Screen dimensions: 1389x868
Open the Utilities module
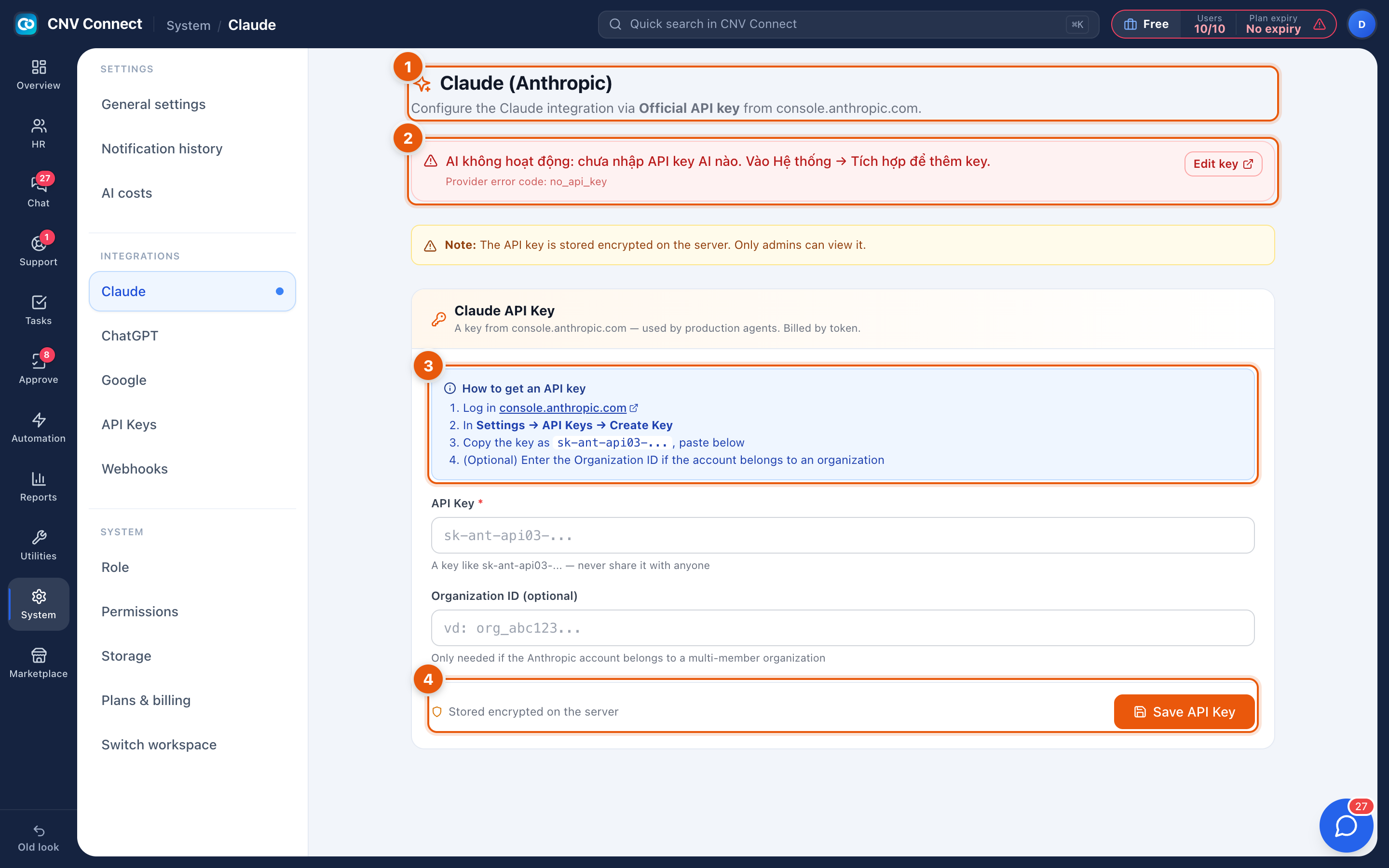click(39, 545)
